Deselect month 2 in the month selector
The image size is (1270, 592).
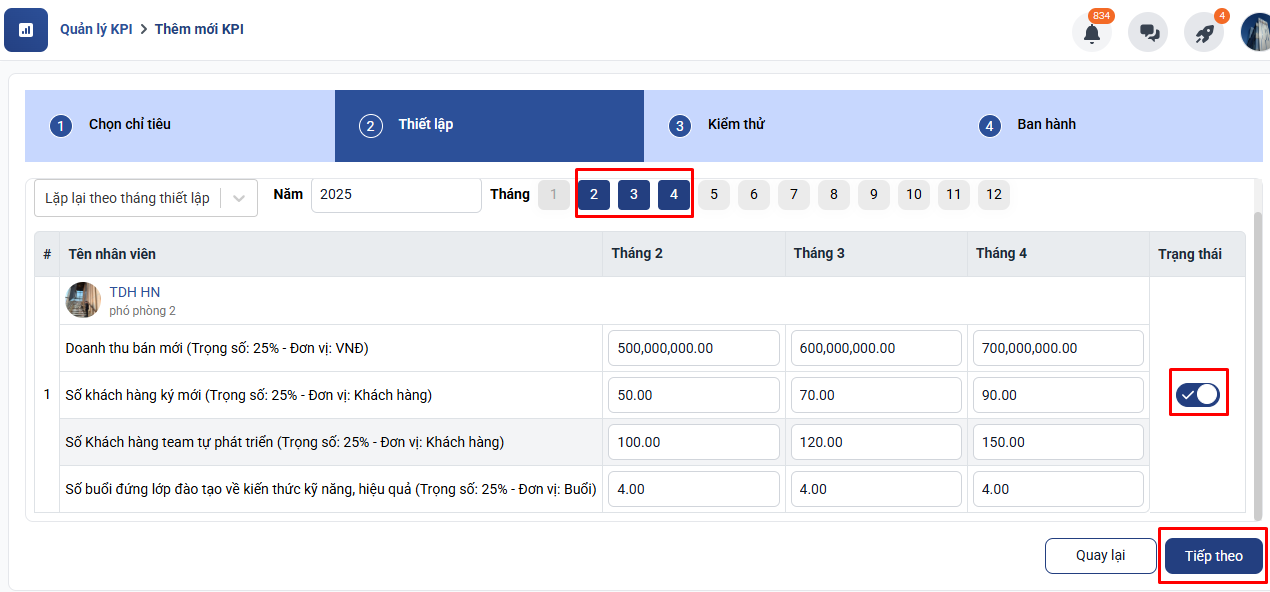point(594,195)
